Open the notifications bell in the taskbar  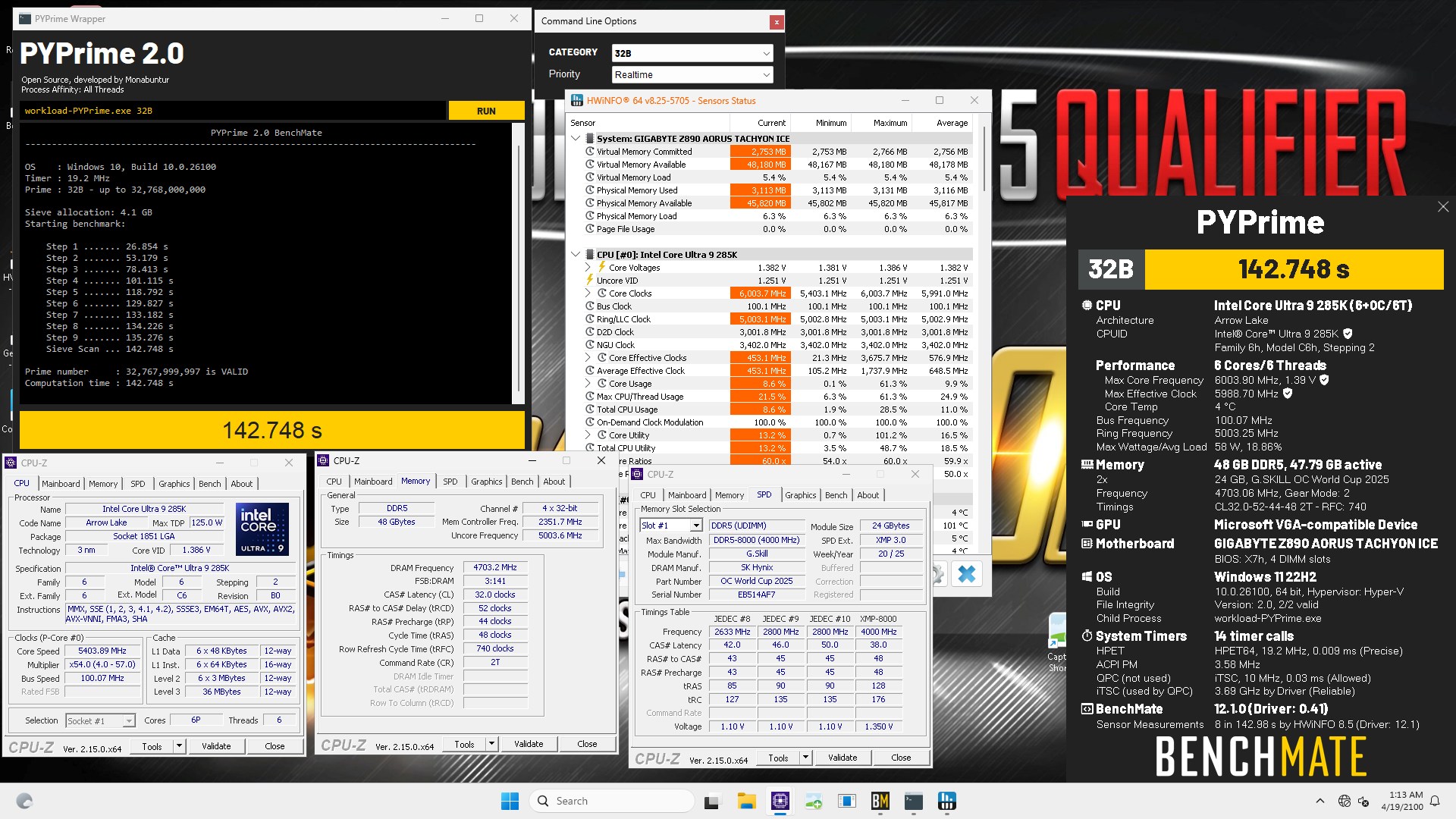click(1434, 801)
